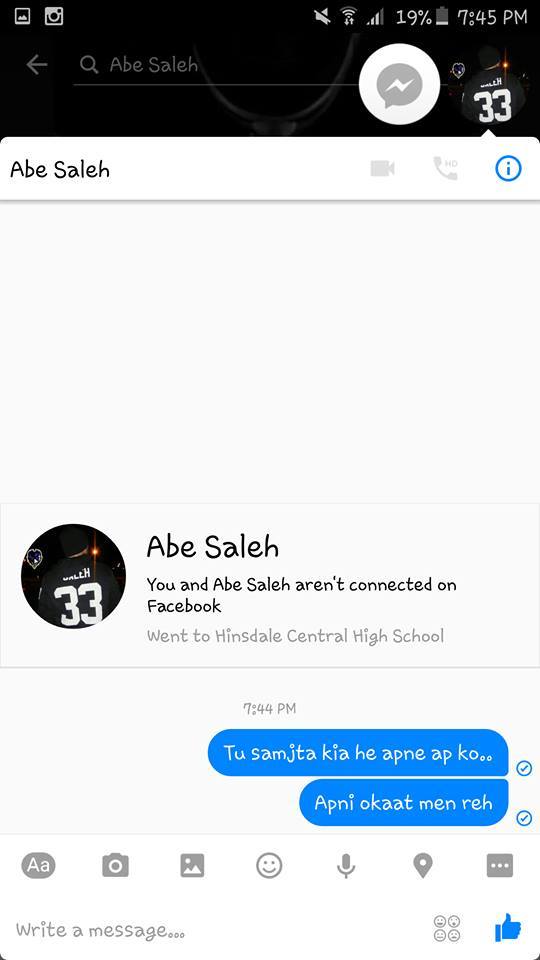Tap the jersey 33 chat head avatar
Image resolution: width=540 pixels, height=960 pixels.
pyautogui.click(x=487, y=86)
